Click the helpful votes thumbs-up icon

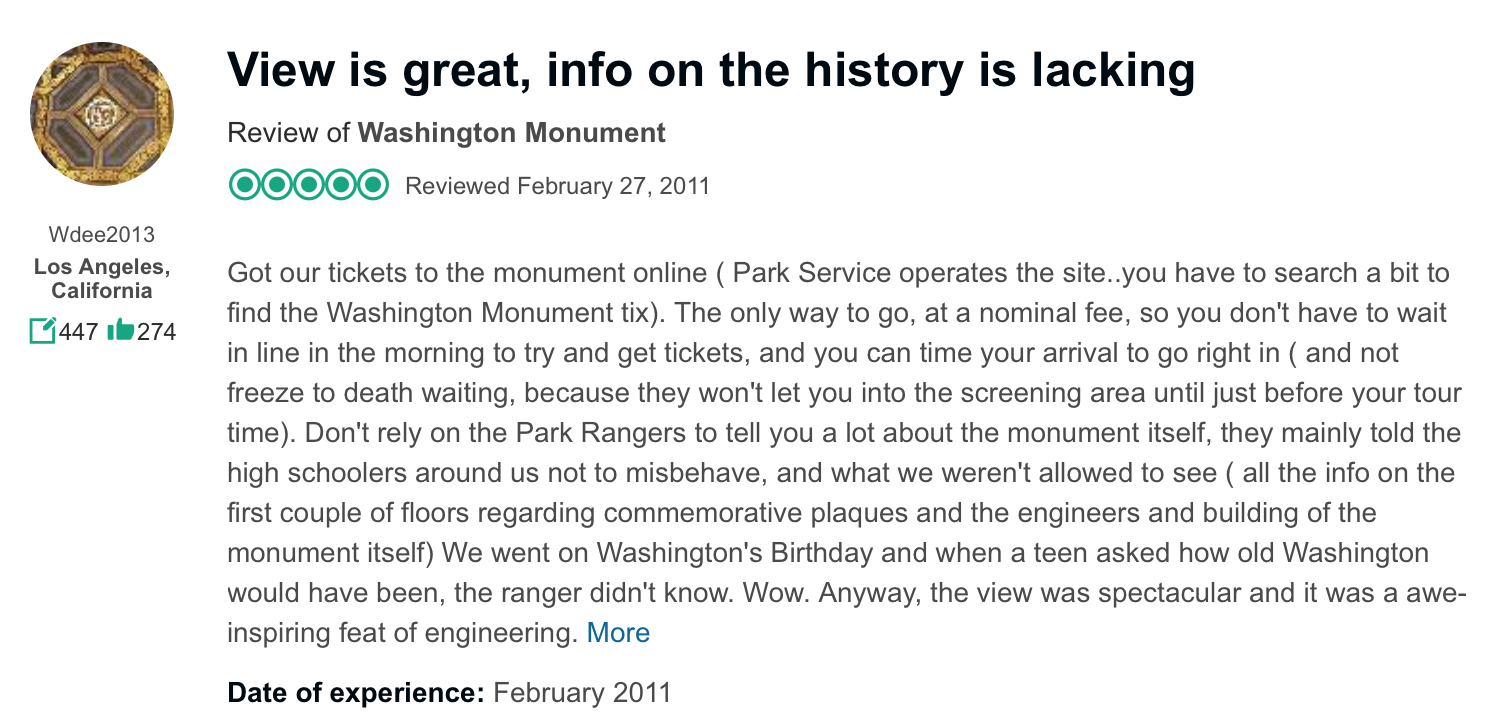coord(119,329)
